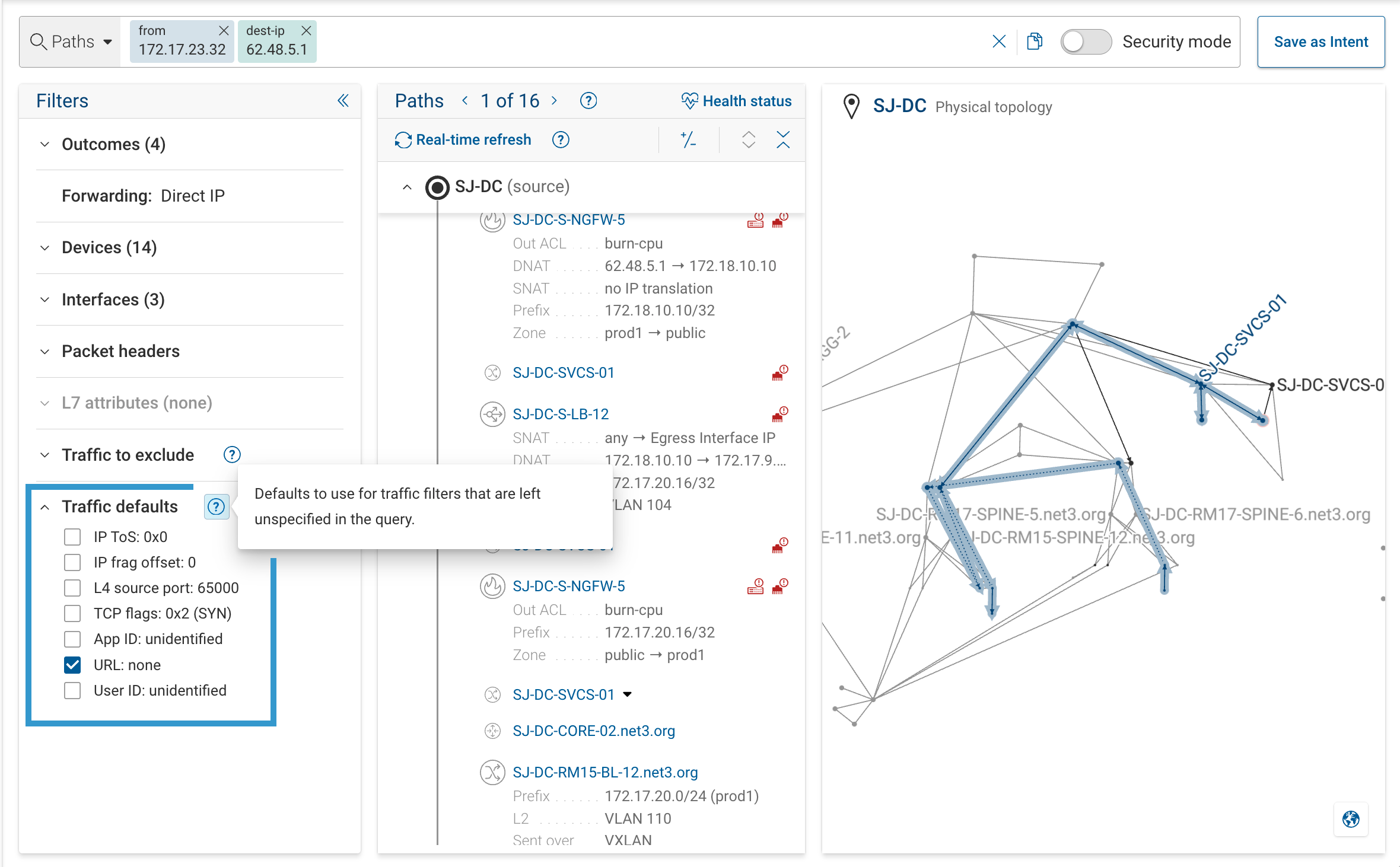Click the globe icon in topology view
Image resolution: width=1400 pixels, height=867 pixels.
[1351, 820]
